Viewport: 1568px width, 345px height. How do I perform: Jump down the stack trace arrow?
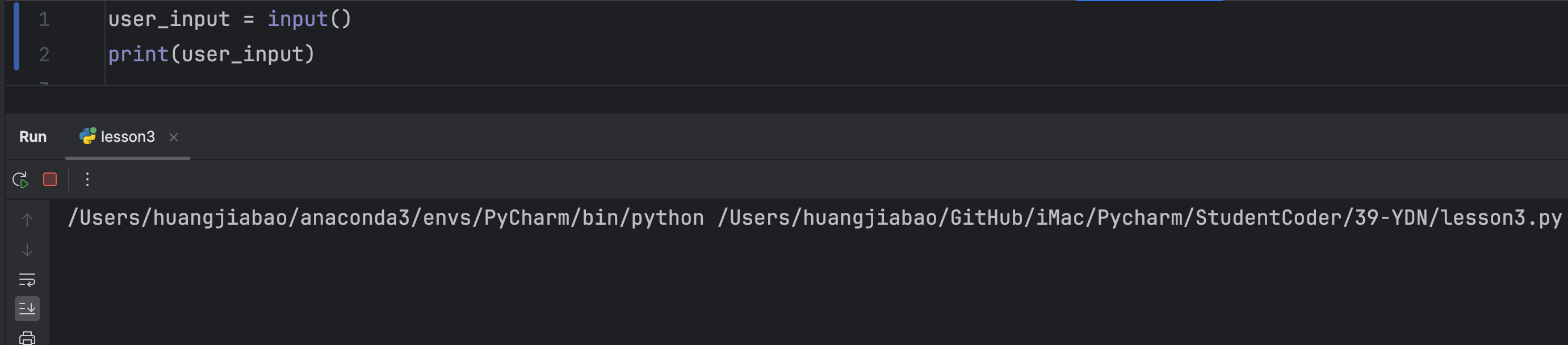coord(27,250)
